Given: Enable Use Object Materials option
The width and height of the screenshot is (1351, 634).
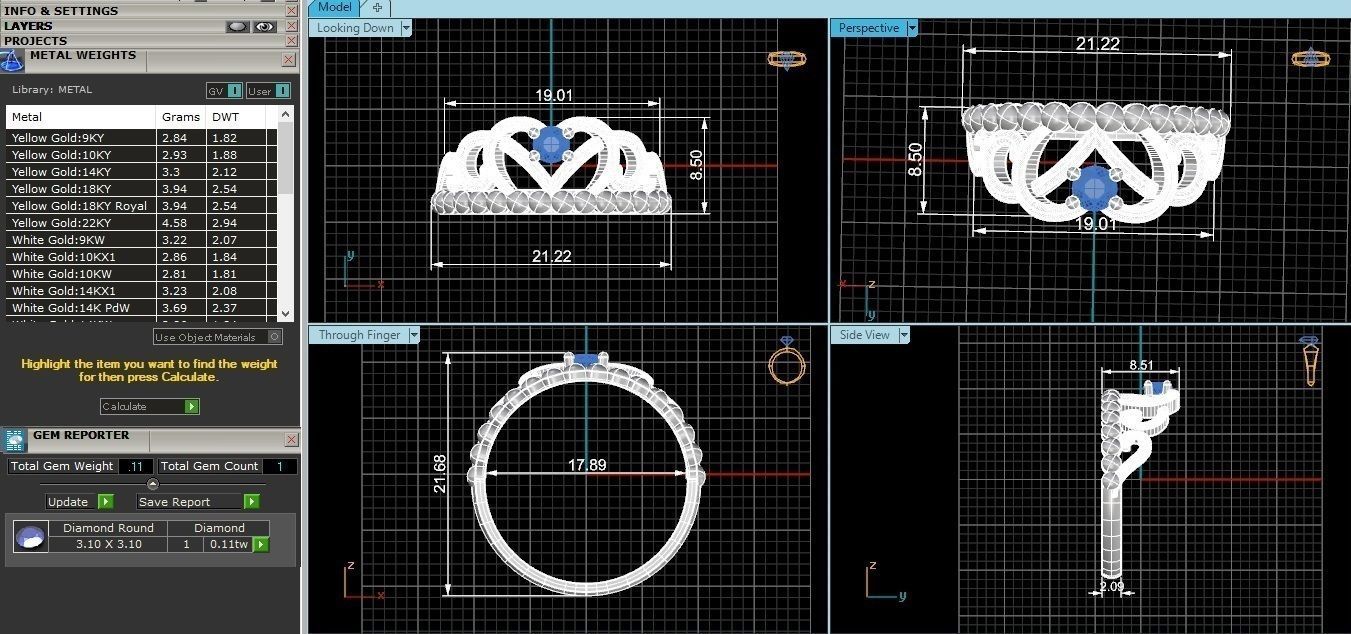Looking at the screenshot, I should click(x=218, y=337).
